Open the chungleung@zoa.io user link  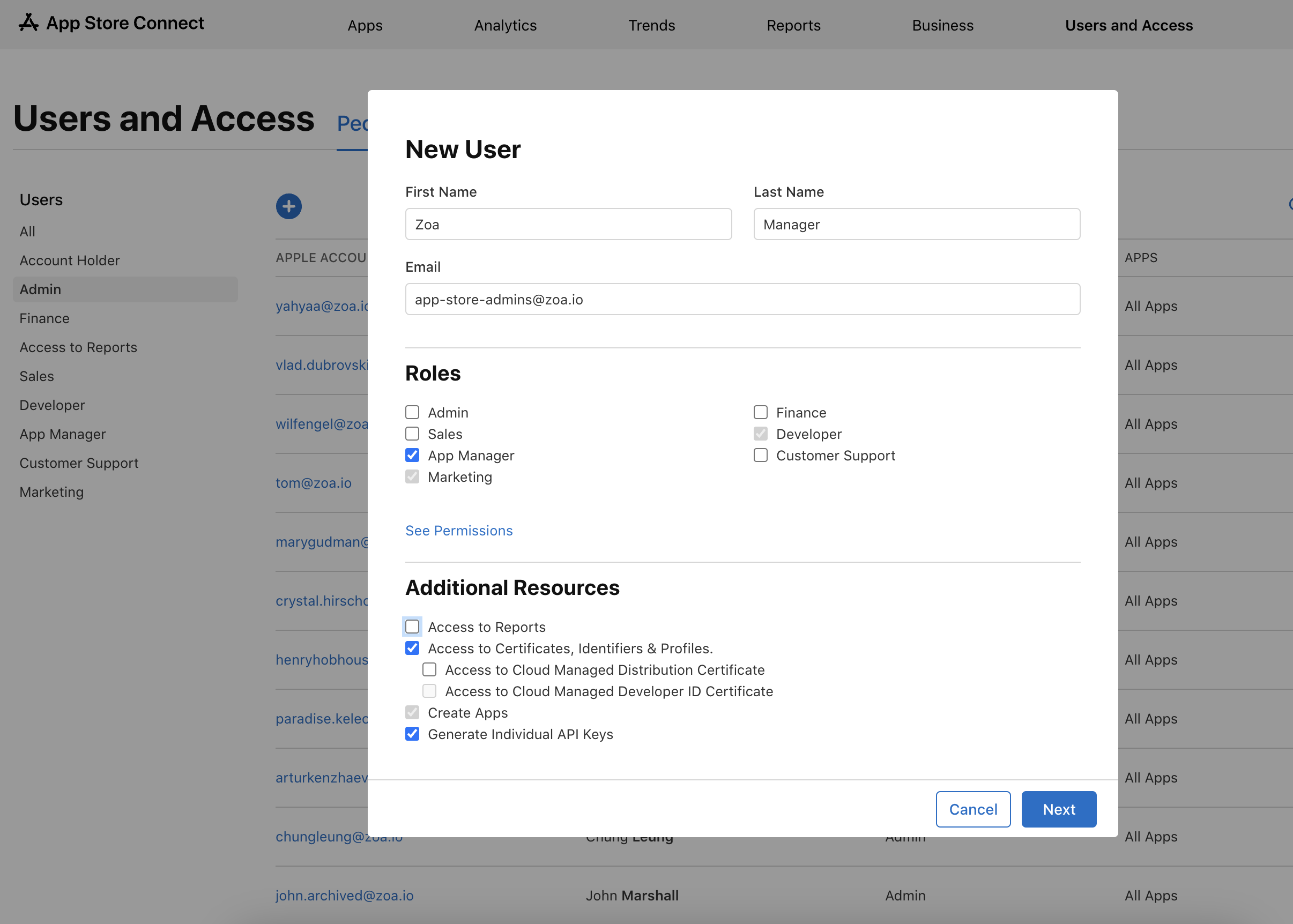point(339,837)
